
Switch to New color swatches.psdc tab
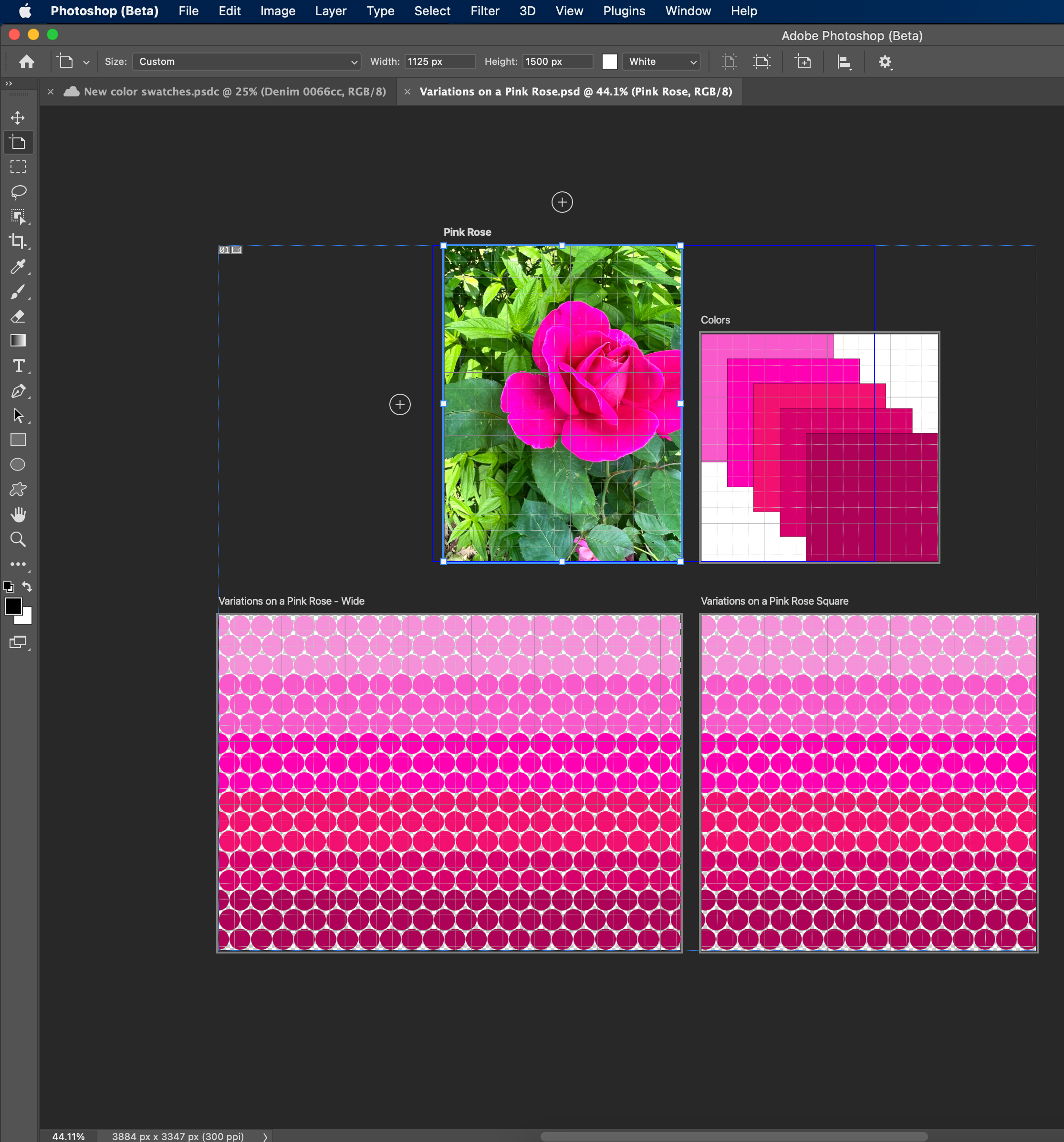[234, 92]
